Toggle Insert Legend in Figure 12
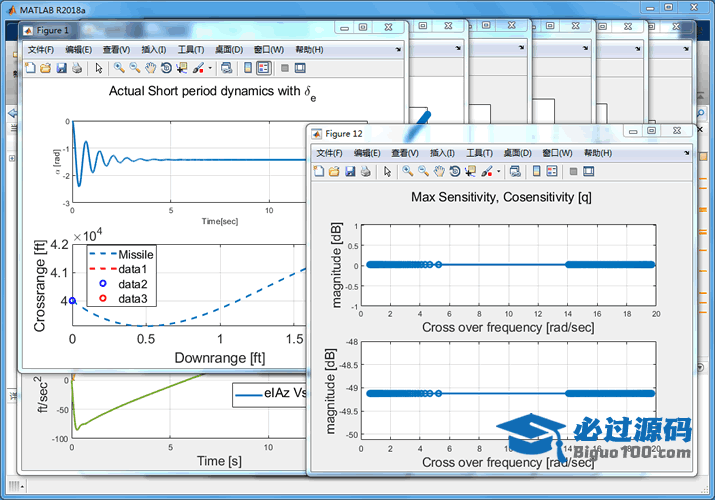The height and width of the screenshot is (500, 715). click(x=552, y=171)
